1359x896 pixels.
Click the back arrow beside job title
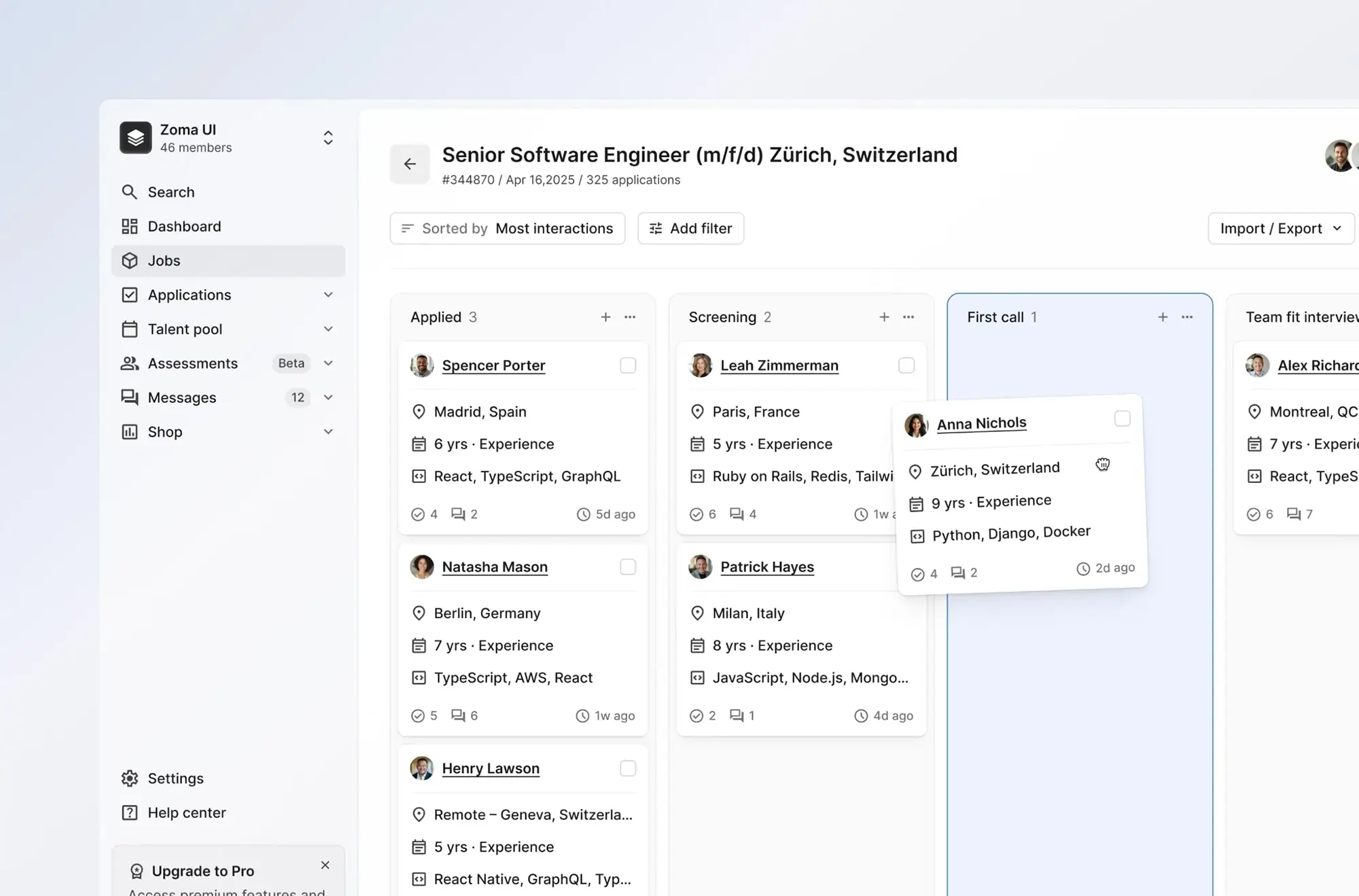click(410, 164)
